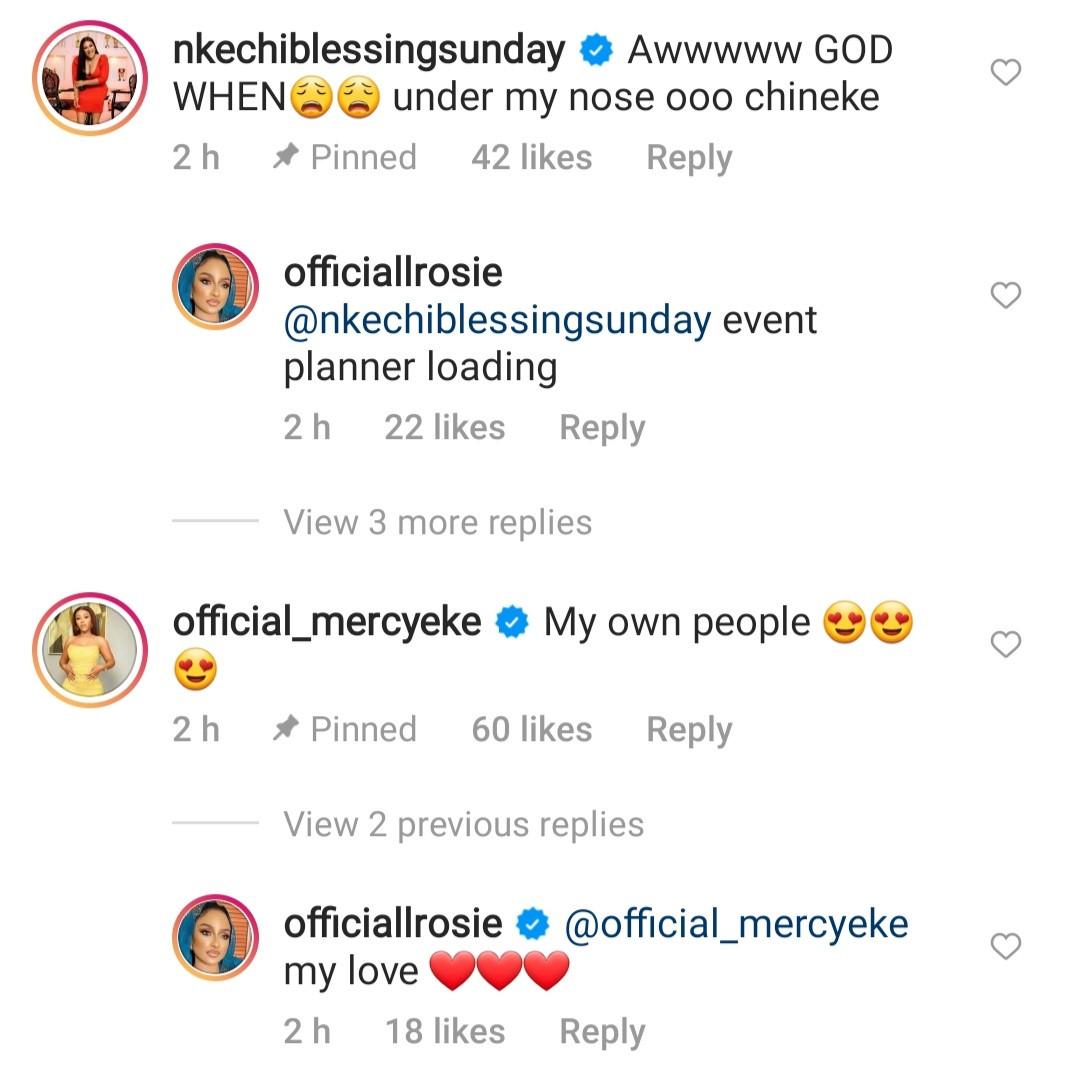This screenshot has height=1070, width=1080.
Task: Reply to officiallrosie's event planner comment
Action: [602, 428]
